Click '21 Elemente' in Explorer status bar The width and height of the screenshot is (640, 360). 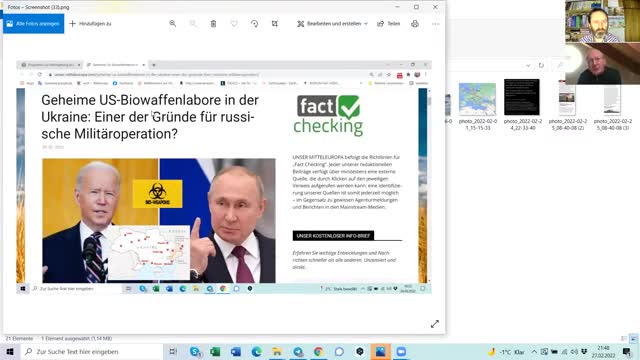[19, 338]
